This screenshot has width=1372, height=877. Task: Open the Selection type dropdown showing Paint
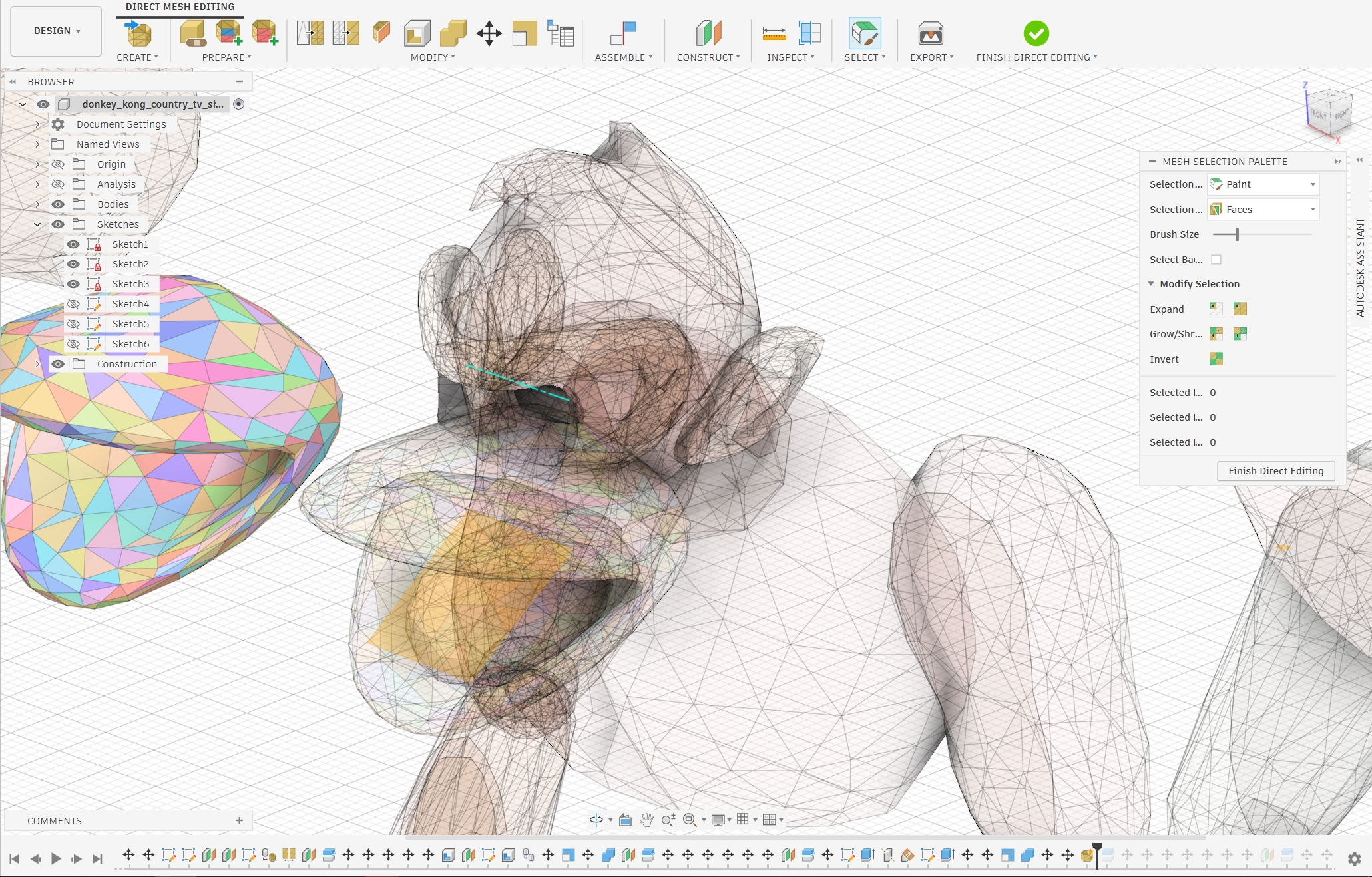tap(1263, 184)
